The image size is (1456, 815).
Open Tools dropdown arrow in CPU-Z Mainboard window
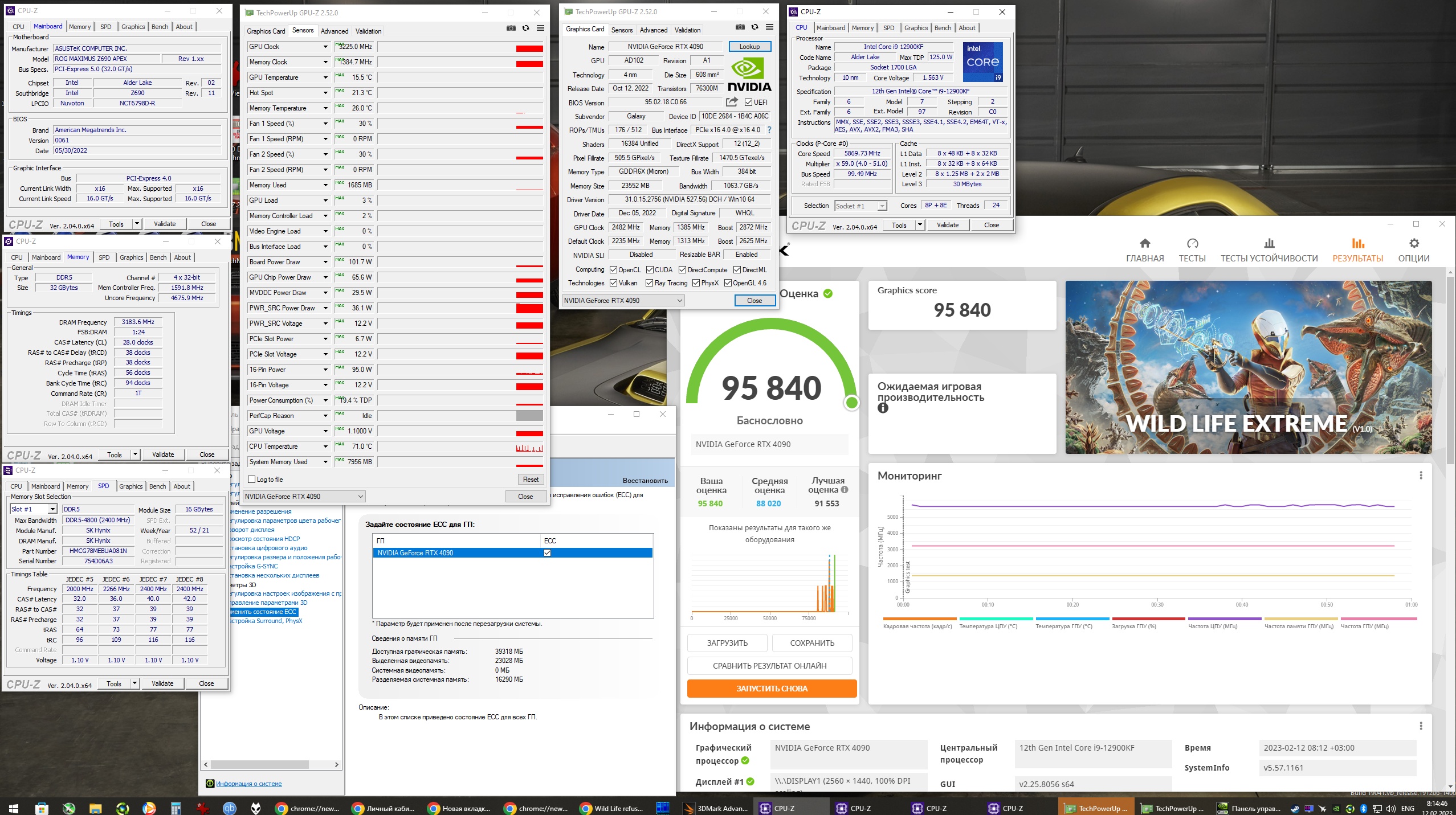click(x=137, y=224)
